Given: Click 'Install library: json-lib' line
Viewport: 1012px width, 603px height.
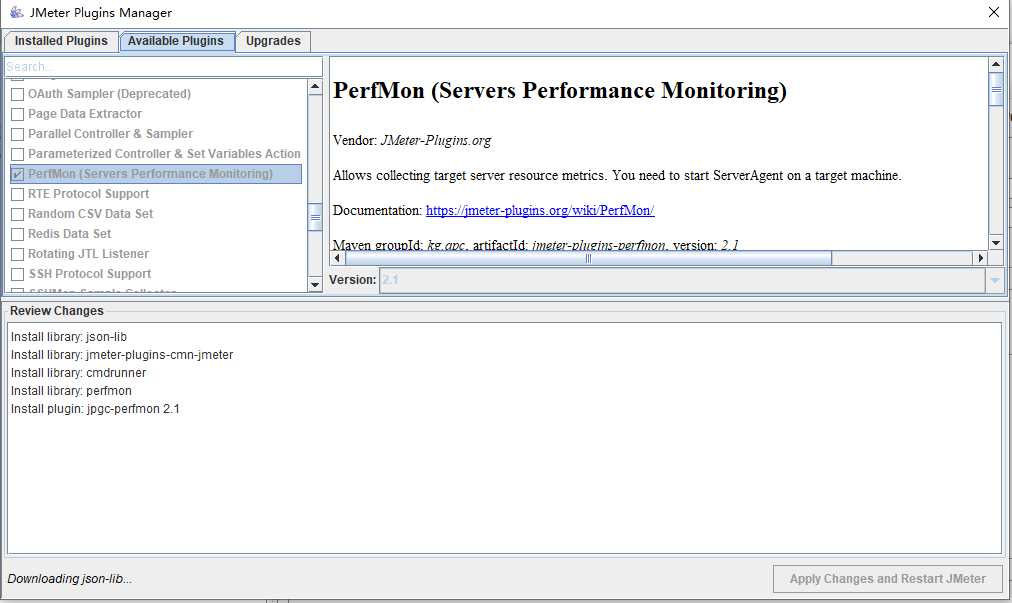Looking at the screenshot, I should click(x=69, y=337).
